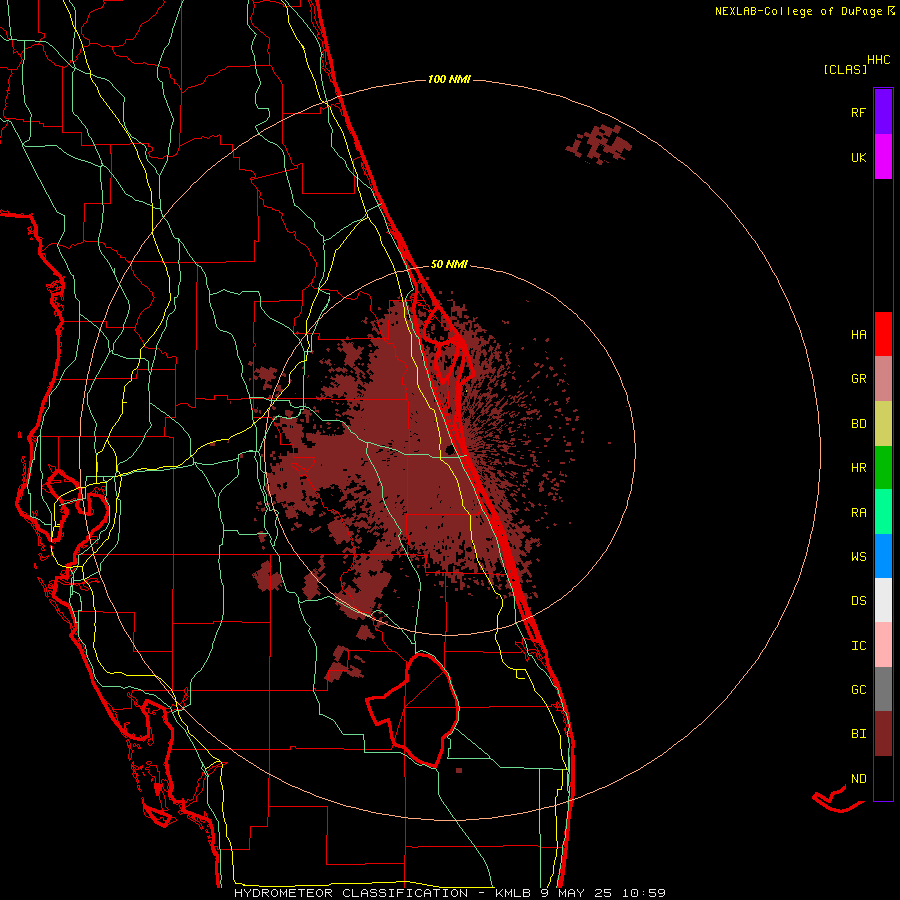The image size is (900, 900).
Task: Select the 'WS' legend label
Action: coord(858,557)
